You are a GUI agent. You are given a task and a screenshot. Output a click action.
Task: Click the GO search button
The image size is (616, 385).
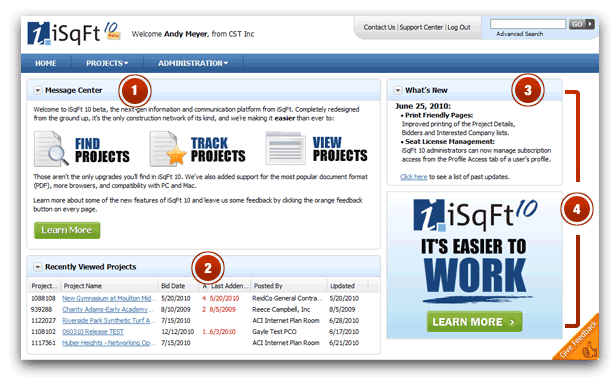577,24
